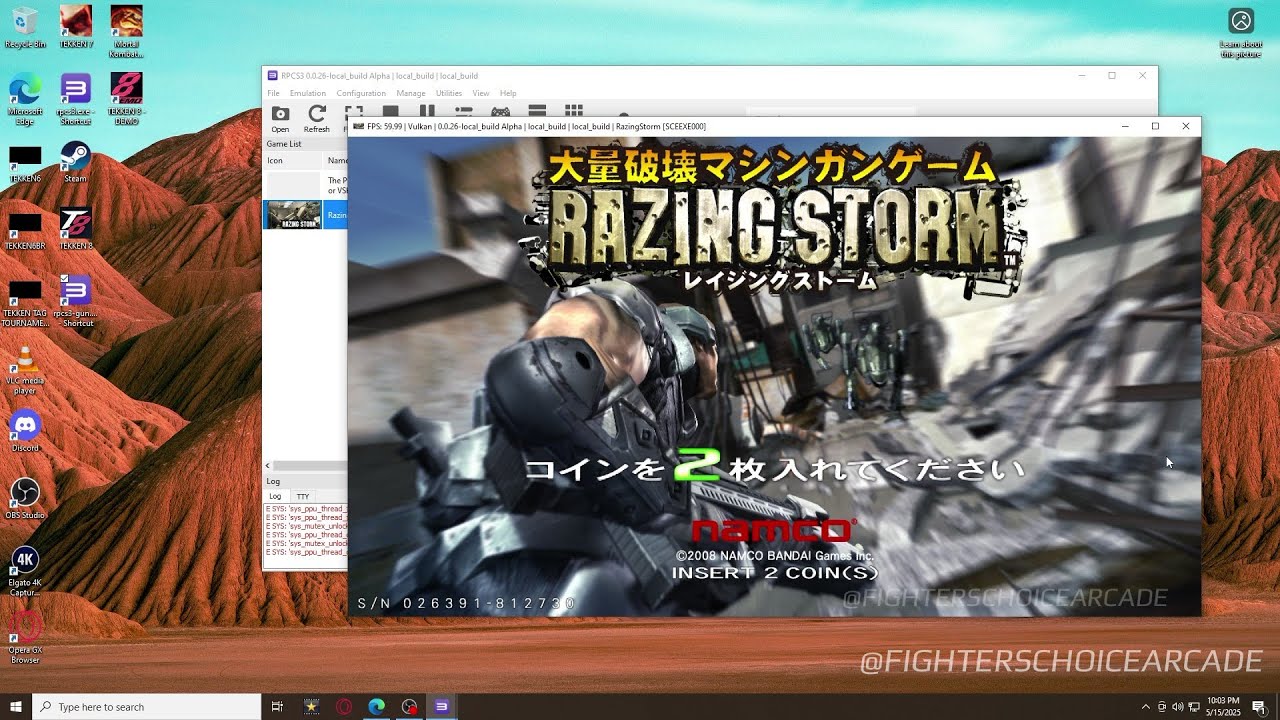
Task: Open the Help menu in RPCS3
Action: (508, 93)
